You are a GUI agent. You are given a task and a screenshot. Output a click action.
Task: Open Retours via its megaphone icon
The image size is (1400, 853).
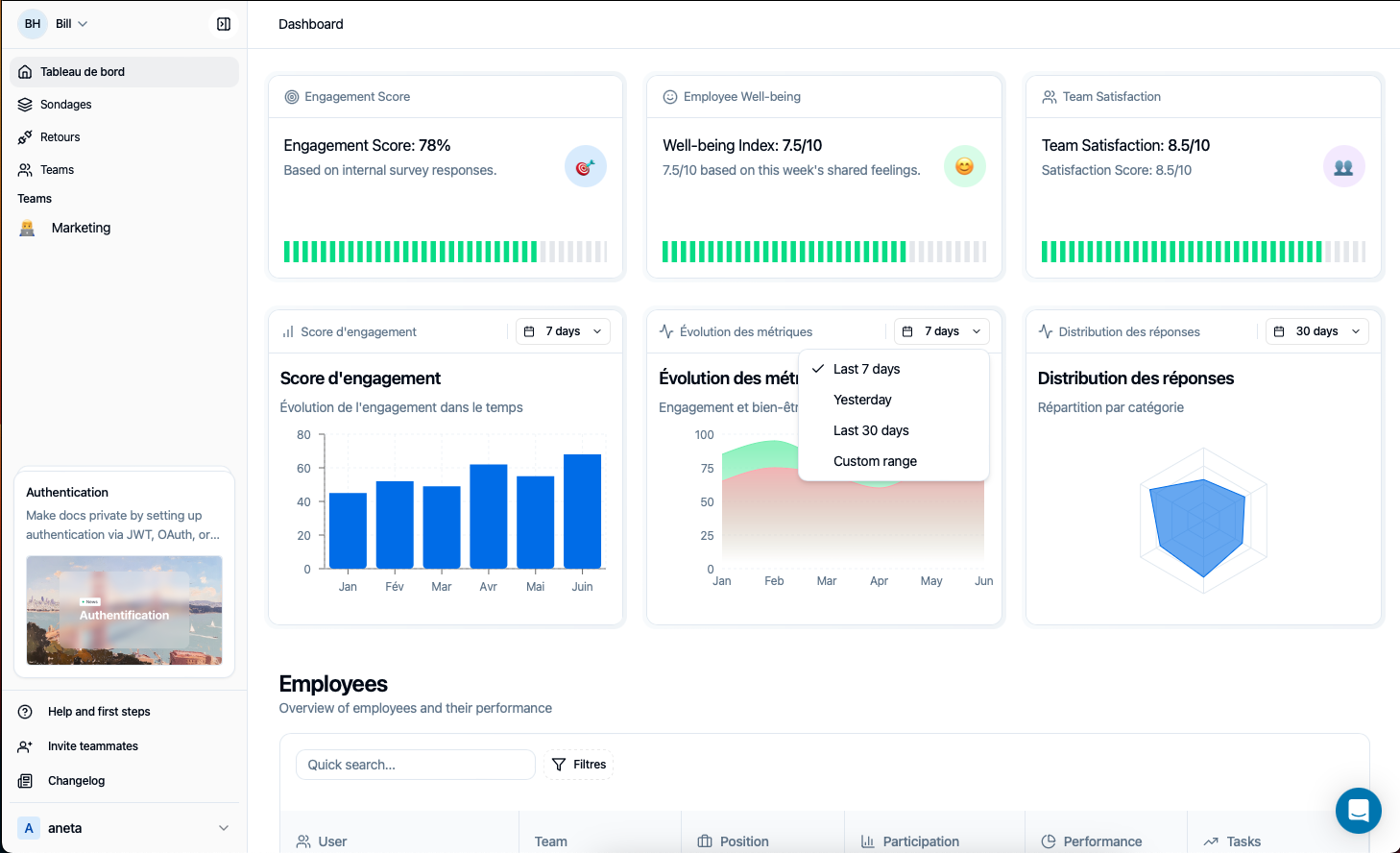click(x=24, y=136)
